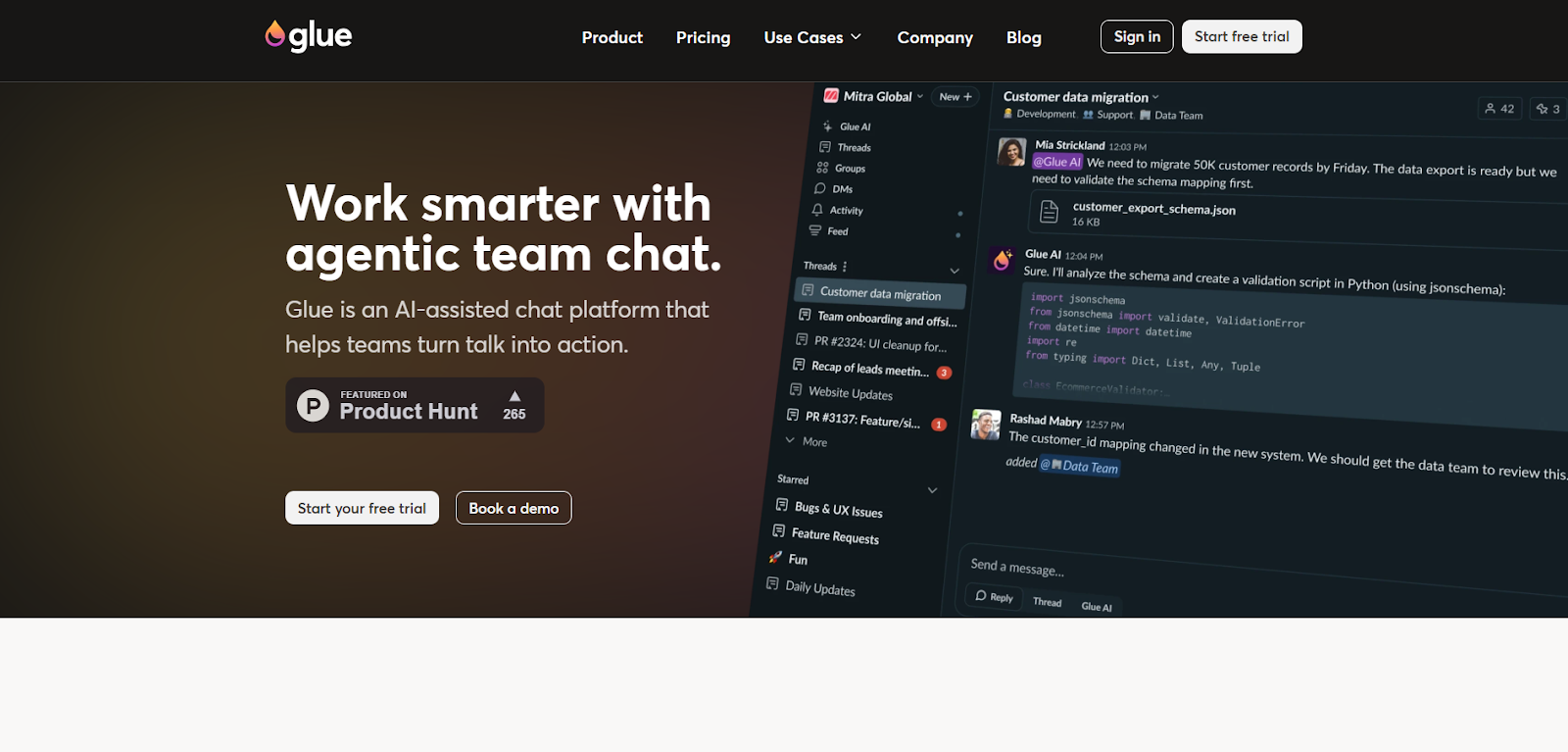
Task: Go to the Blog page
Action: 1023,37
